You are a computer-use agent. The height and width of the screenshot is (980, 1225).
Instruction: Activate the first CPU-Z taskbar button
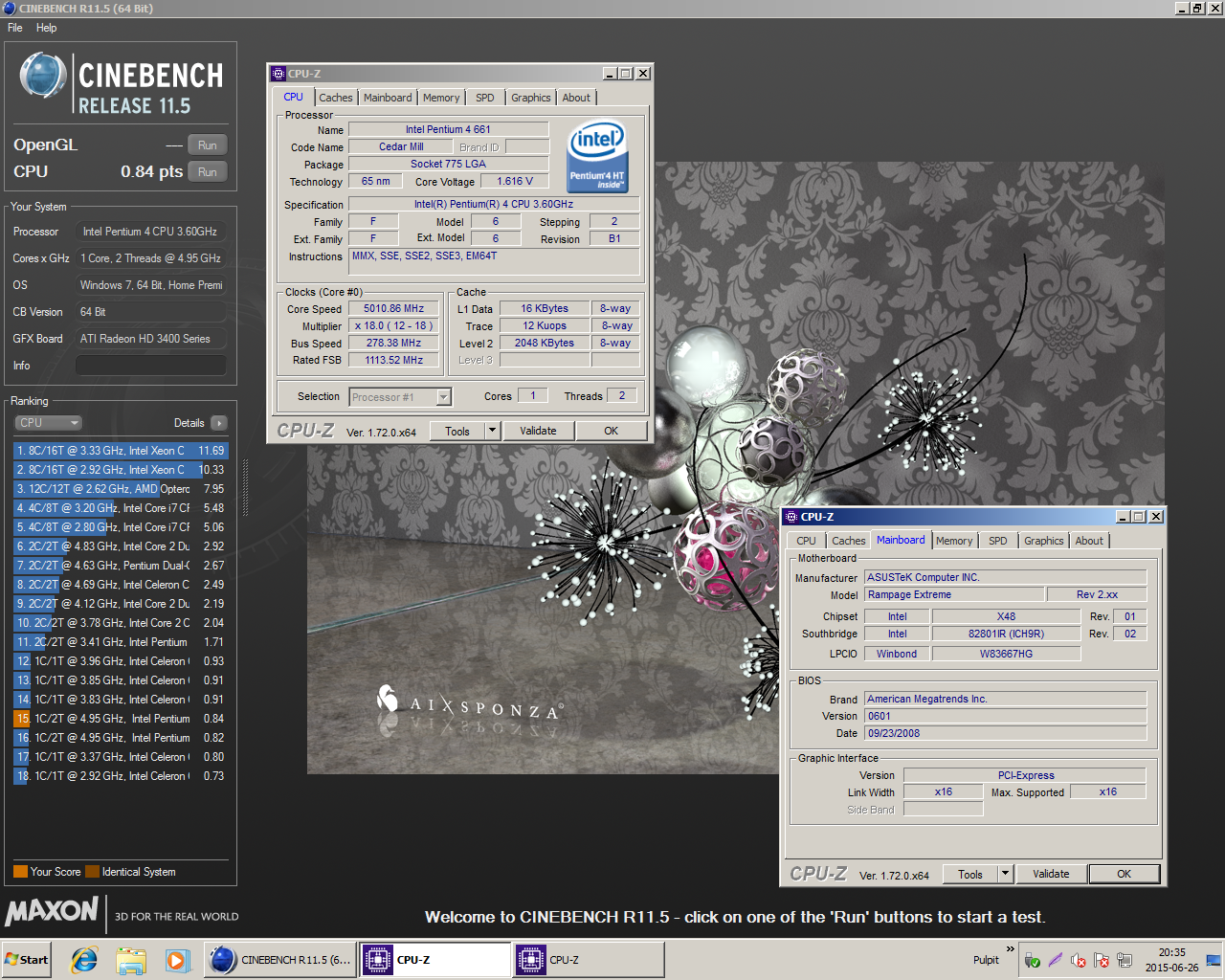435,960
